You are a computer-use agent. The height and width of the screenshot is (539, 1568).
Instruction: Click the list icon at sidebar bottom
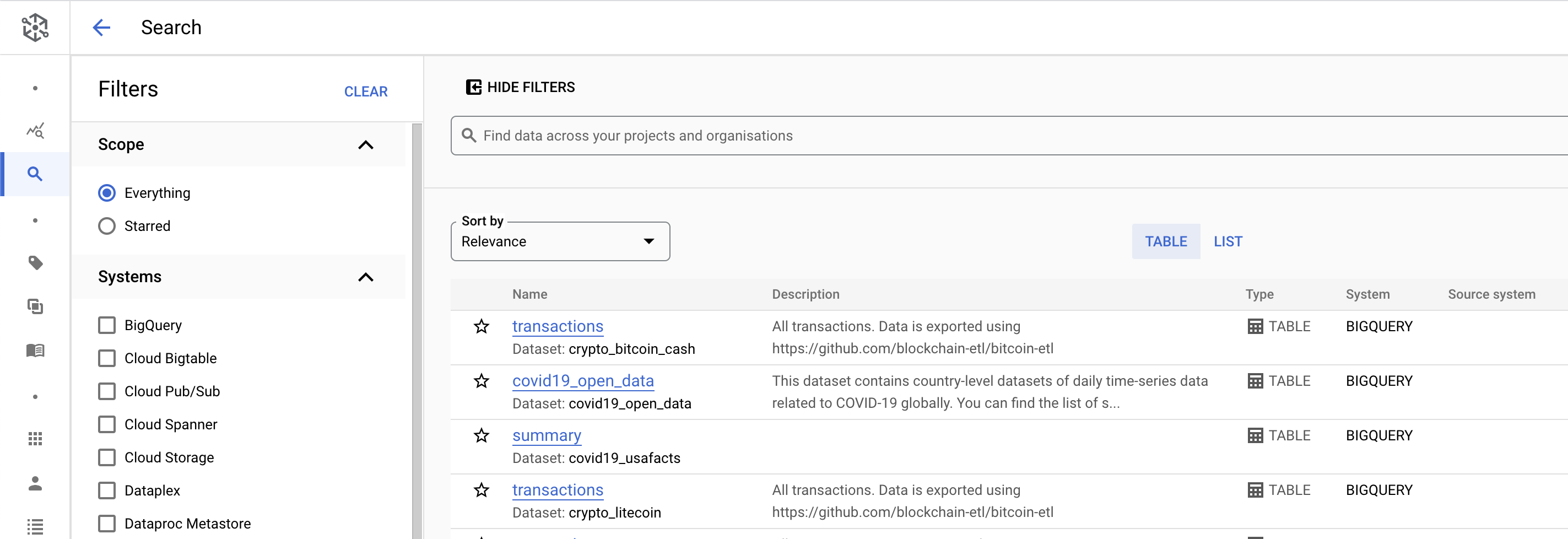35,526
